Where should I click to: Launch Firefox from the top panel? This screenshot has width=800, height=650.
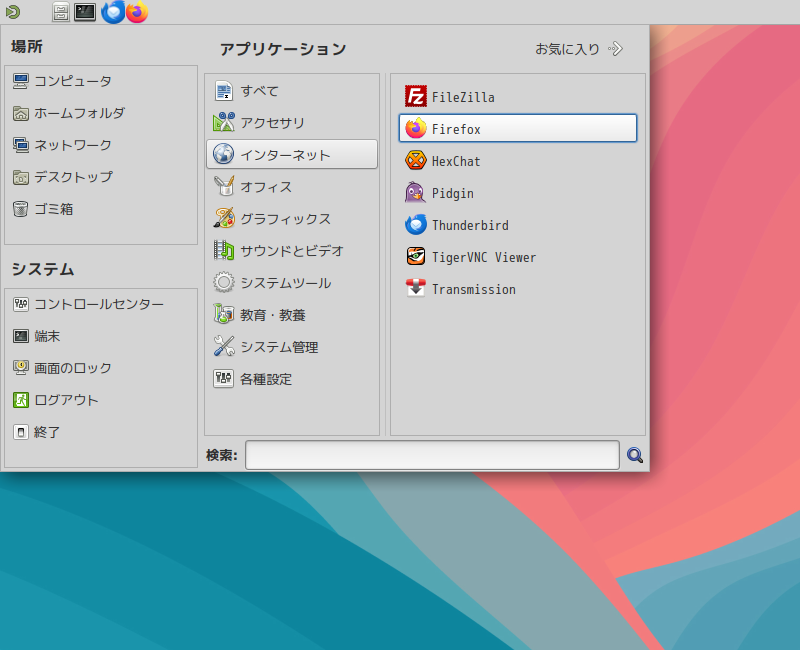tap(137, 12)
